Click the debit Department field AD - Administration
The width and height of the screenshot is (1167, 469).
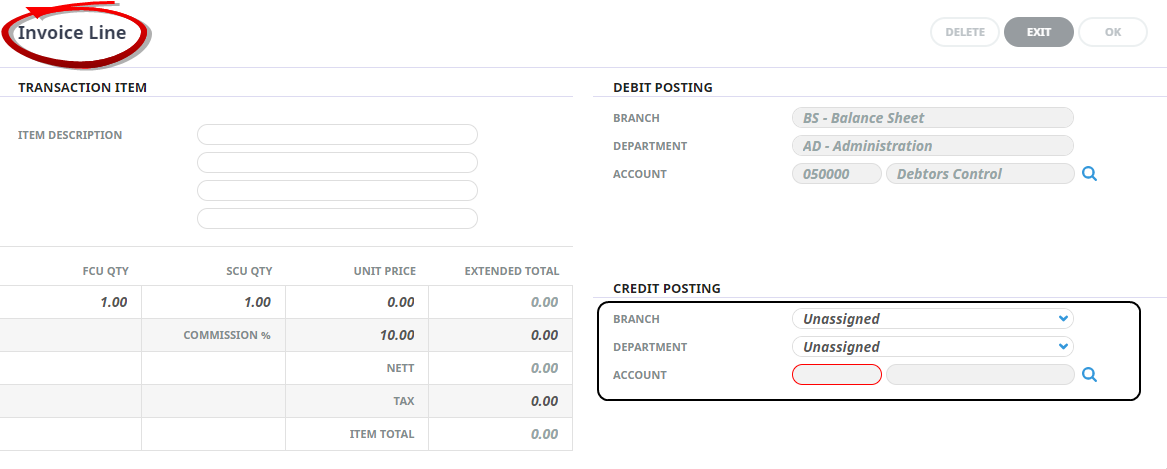click(x=931, y=146)
